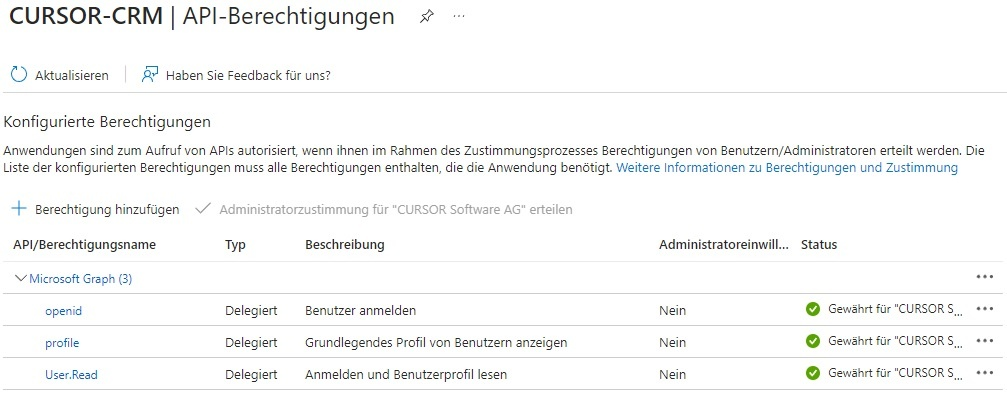Collapse the Microsoft Graph (3) group chevron
The image size is (1007, 394).
point(21,278)
